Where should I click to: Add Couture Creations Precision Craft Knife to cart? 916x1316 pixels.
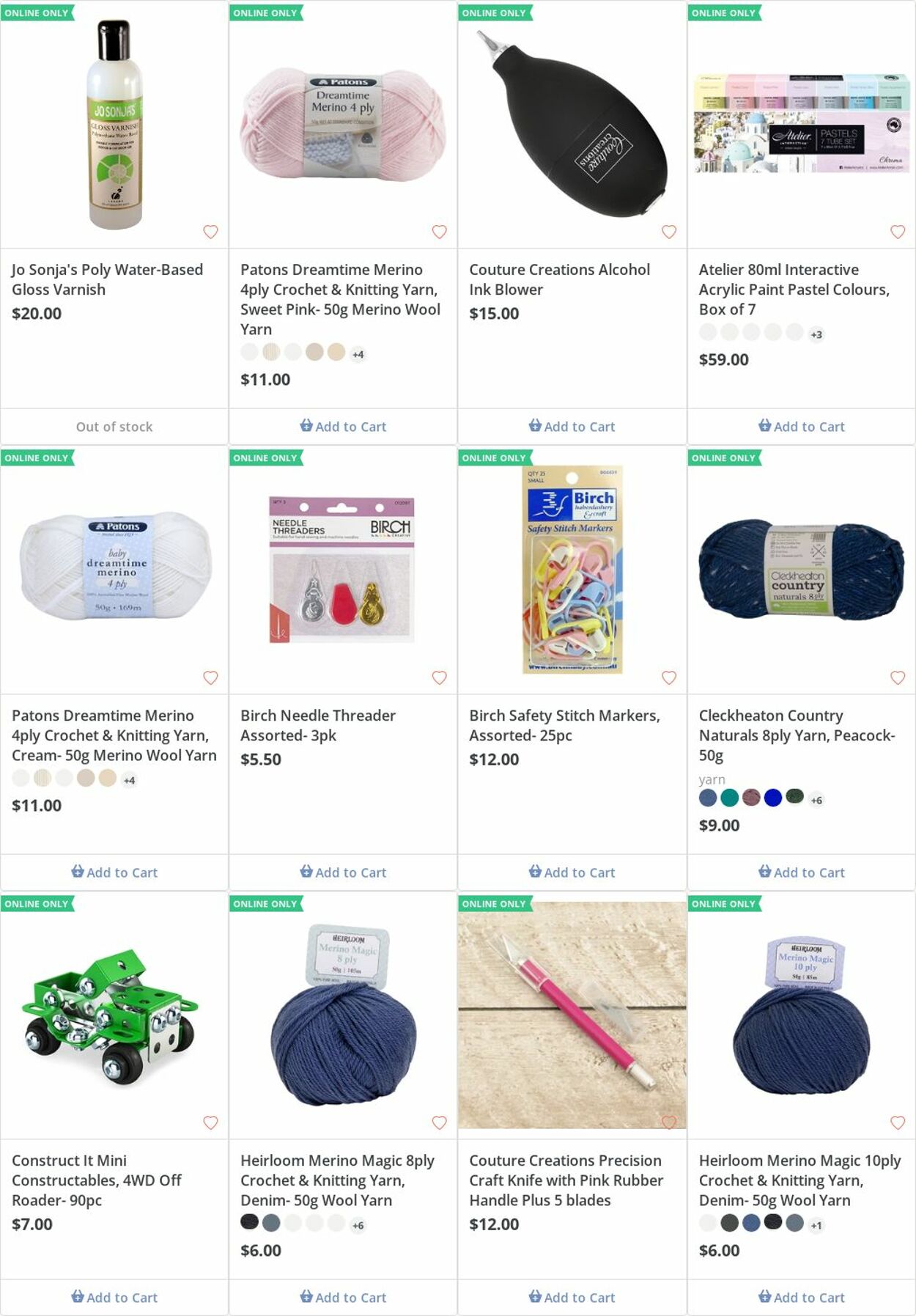click(x=572, y=1297)
